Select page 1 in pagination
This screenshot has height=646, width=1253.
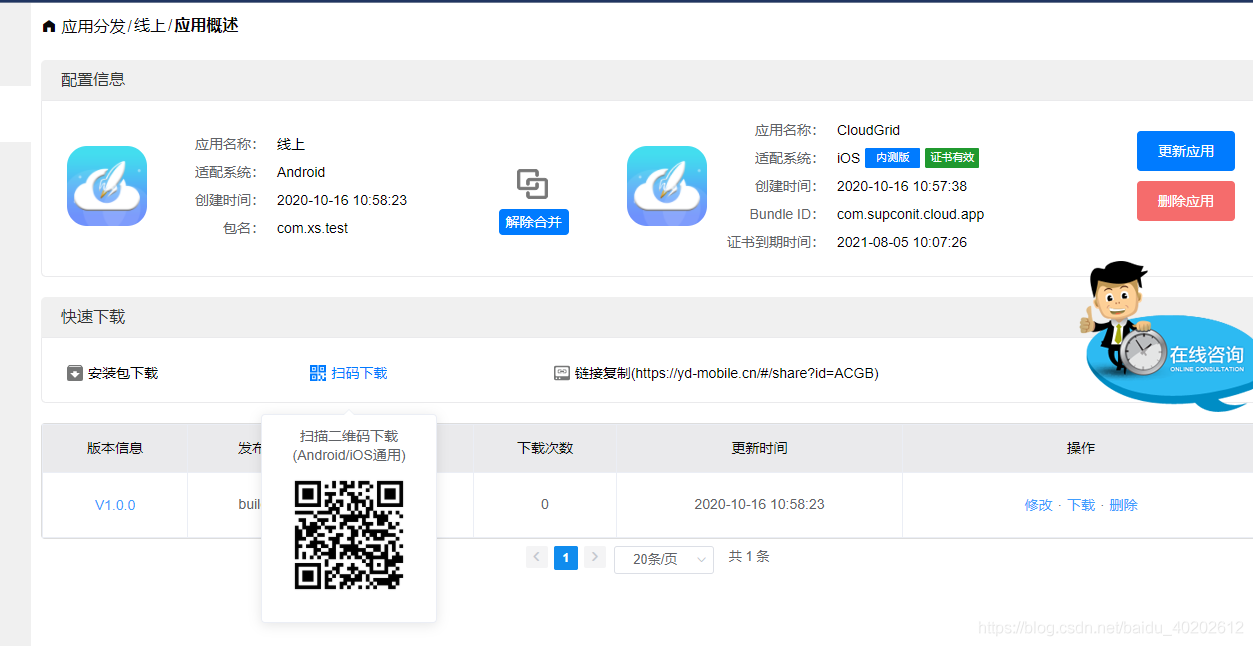click(566, 558)
